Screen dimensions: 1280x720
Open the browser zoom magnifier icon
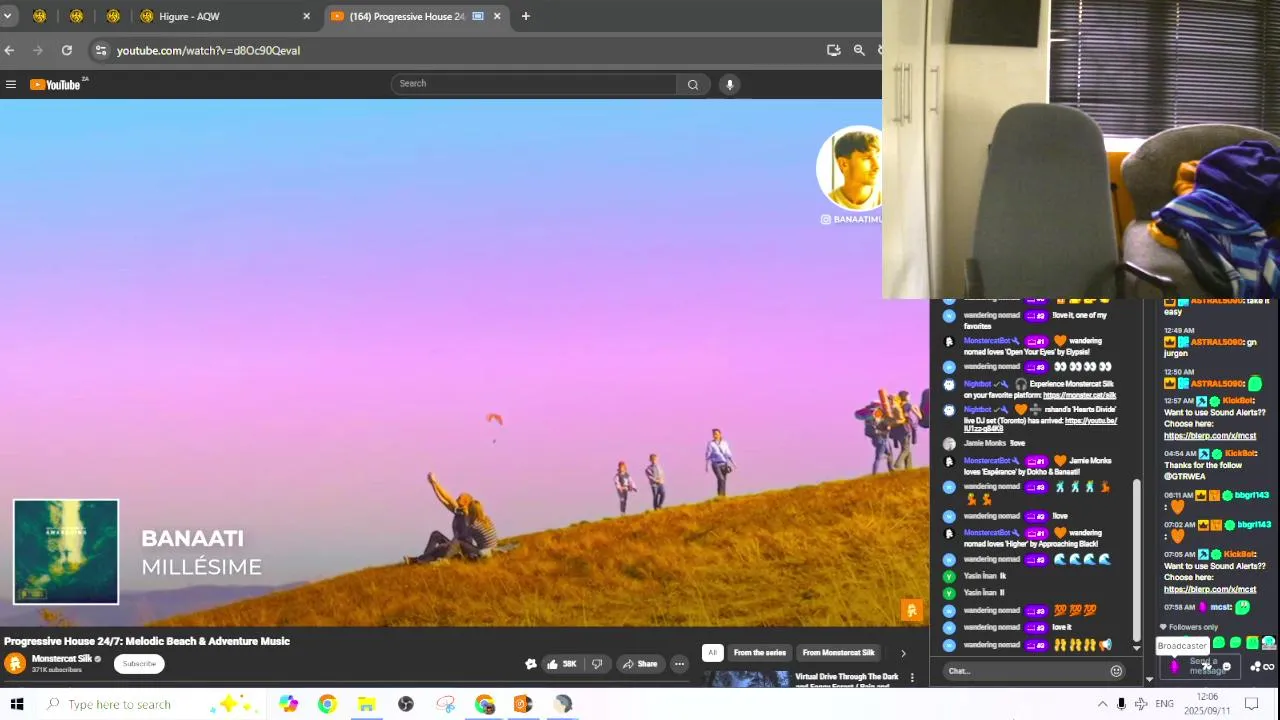(x=859, y=50)
